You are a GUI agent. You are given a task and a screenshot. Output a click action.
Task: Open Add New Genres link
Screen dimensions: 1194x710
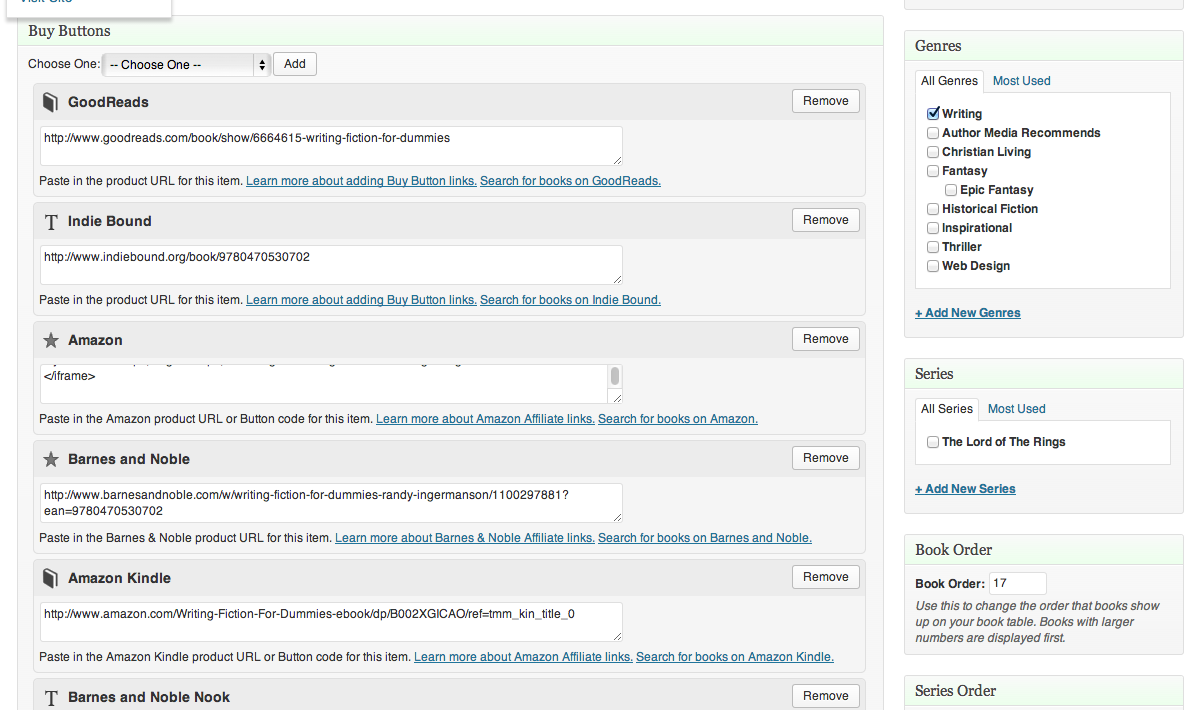pos(967,313)
